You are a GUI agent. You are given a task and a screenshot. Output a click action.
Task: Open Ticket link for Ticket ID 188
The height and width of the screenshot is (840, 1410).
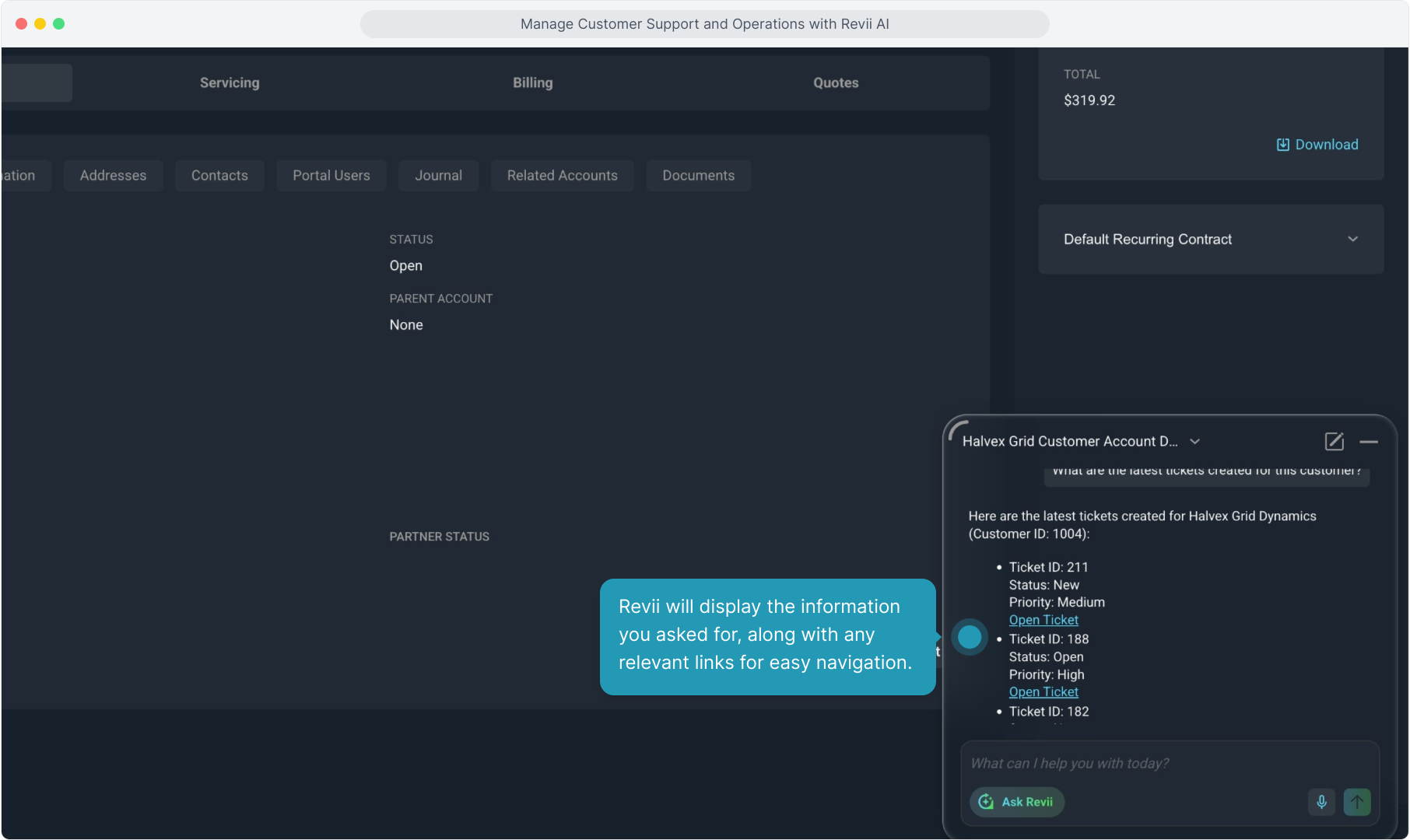pyautogui.click(x=1043, y=691)
